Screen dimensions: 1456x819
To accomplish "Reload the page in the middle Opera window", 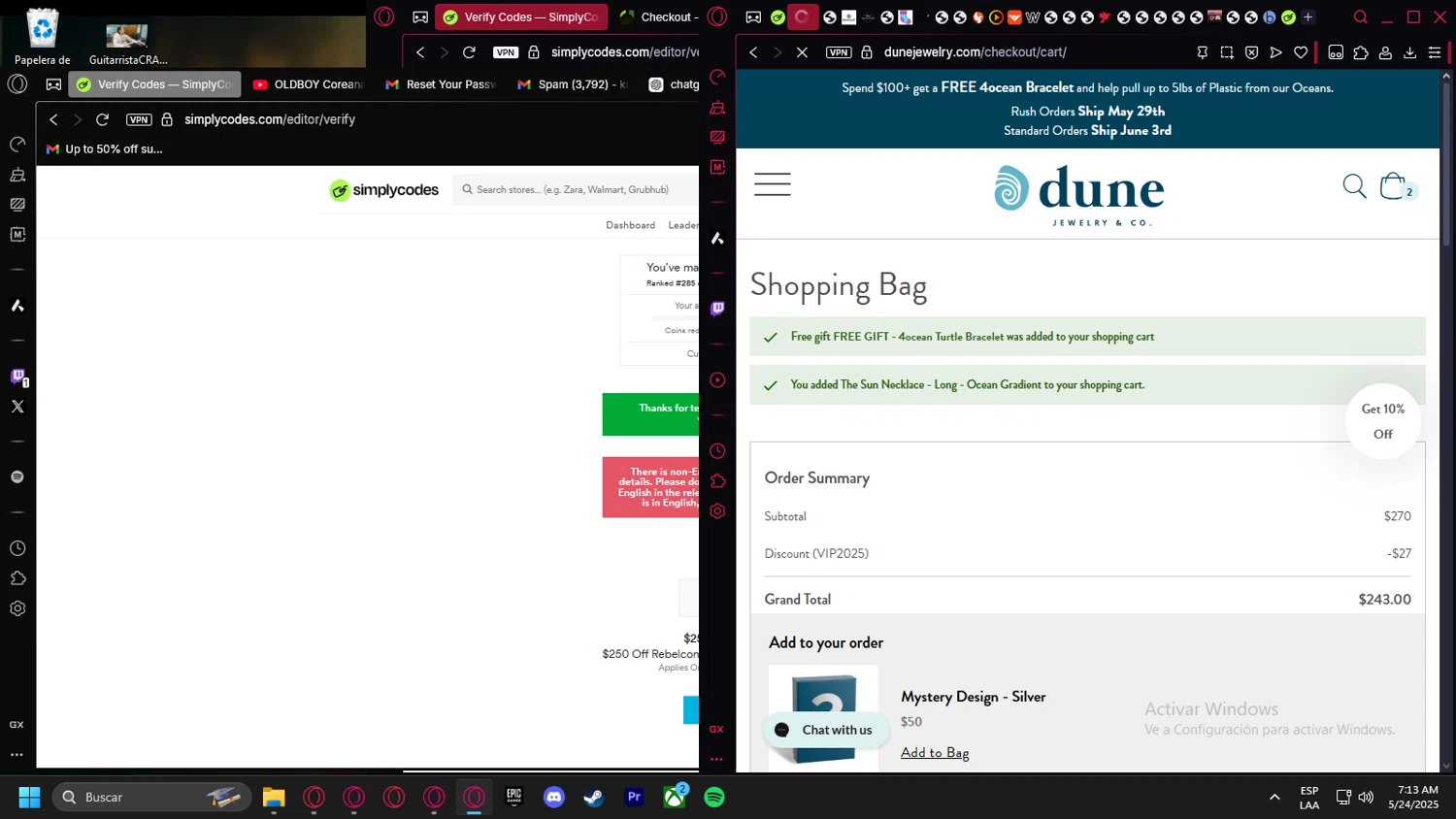I will pyautogui.click(x=469, y=52).
